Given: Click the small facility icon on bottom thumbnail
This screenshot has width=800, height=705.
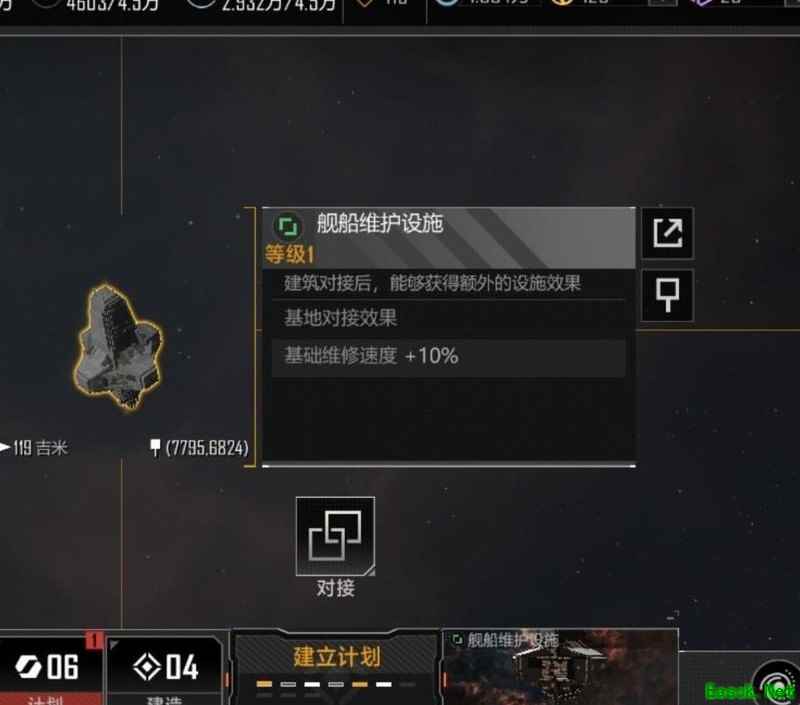Looking at the screenshot, I should [457, 639].
